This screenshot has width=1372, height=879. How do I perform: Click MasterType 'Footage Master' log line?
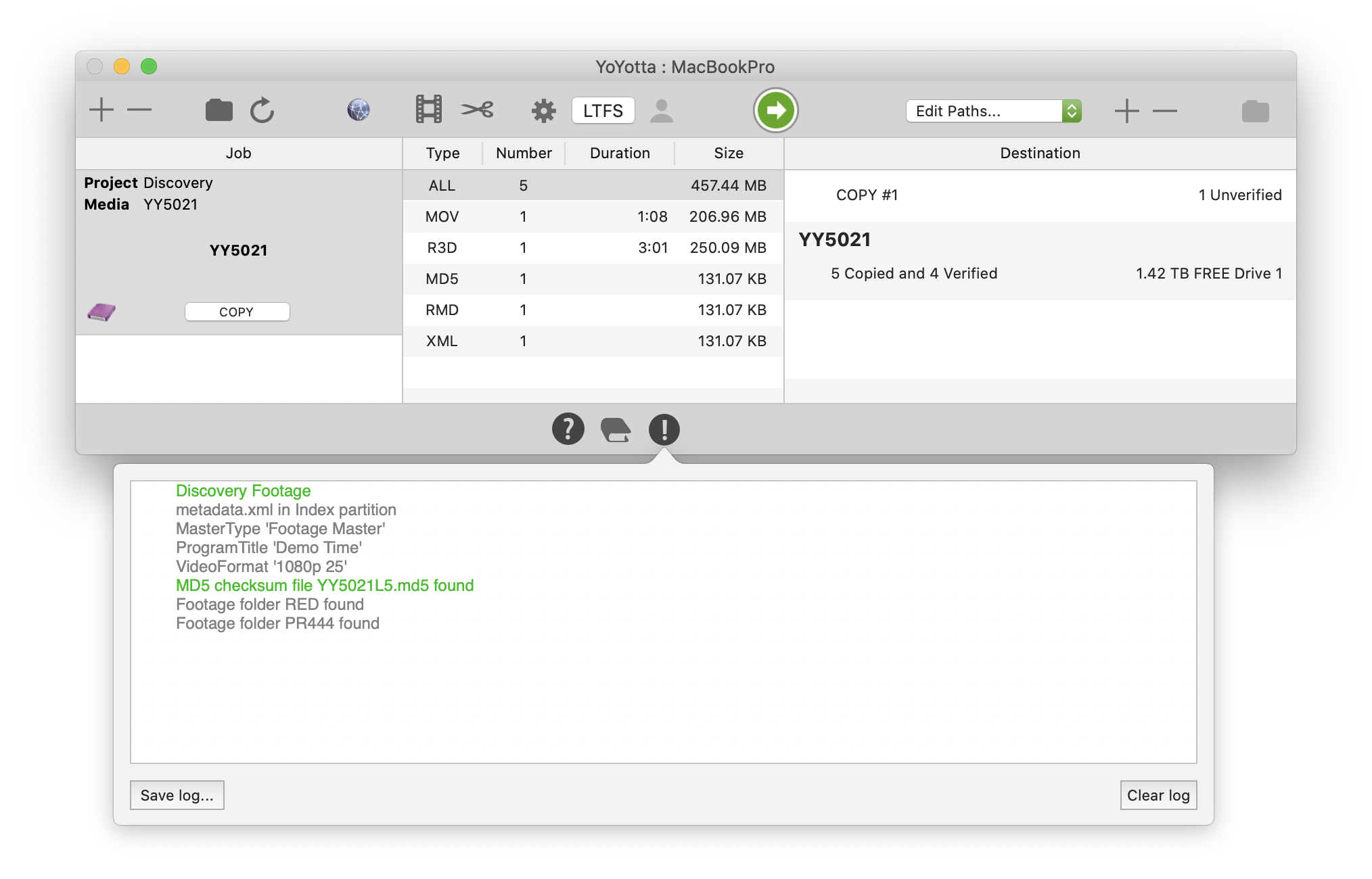coord(281,529)
